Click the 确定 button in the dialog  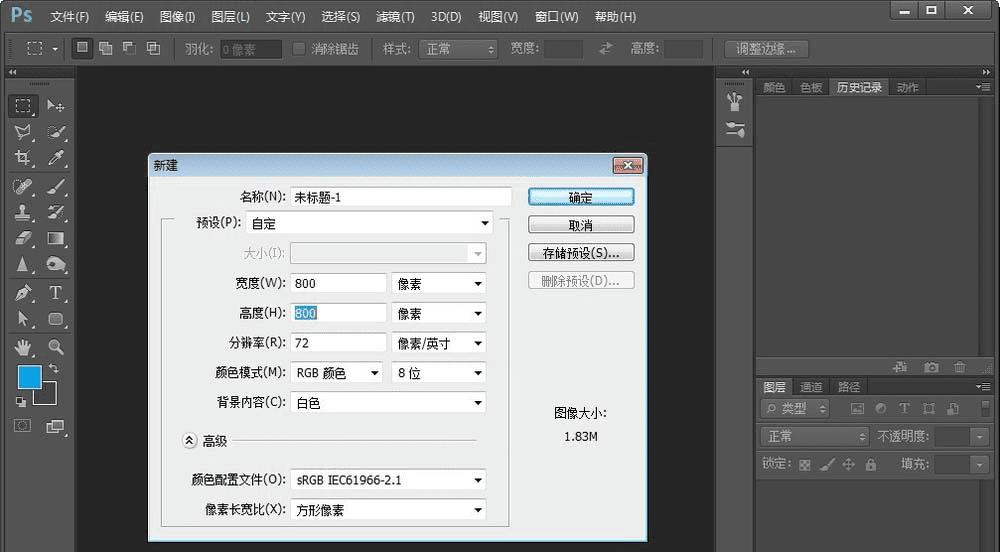pos(581,197)
